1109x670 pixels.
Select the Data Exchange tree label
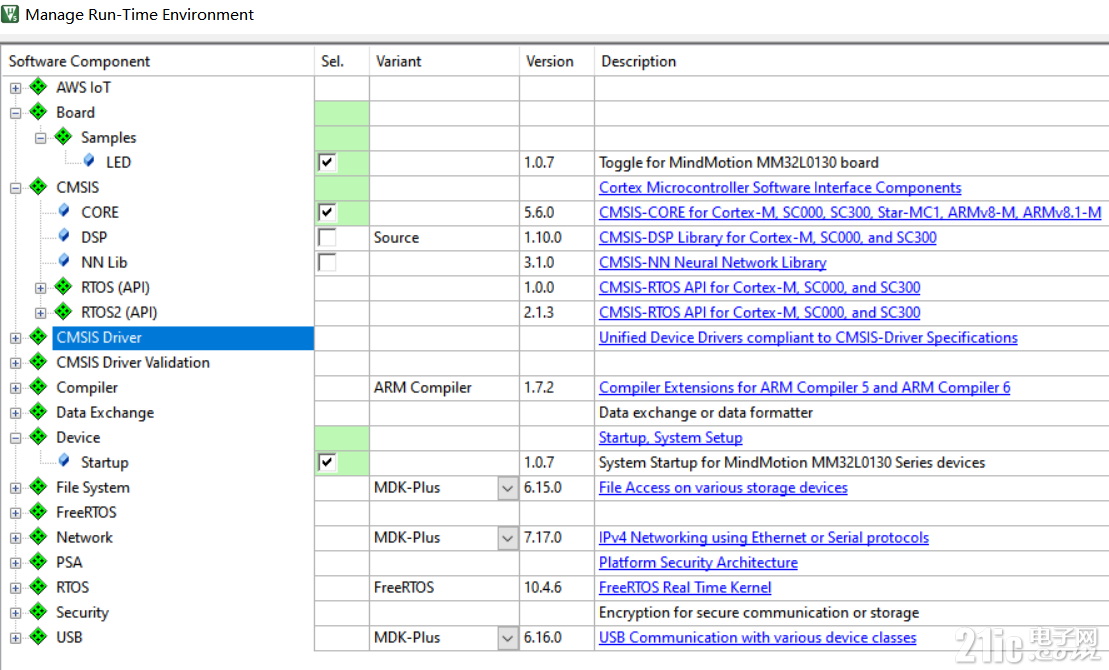click(x=105, y=412)
